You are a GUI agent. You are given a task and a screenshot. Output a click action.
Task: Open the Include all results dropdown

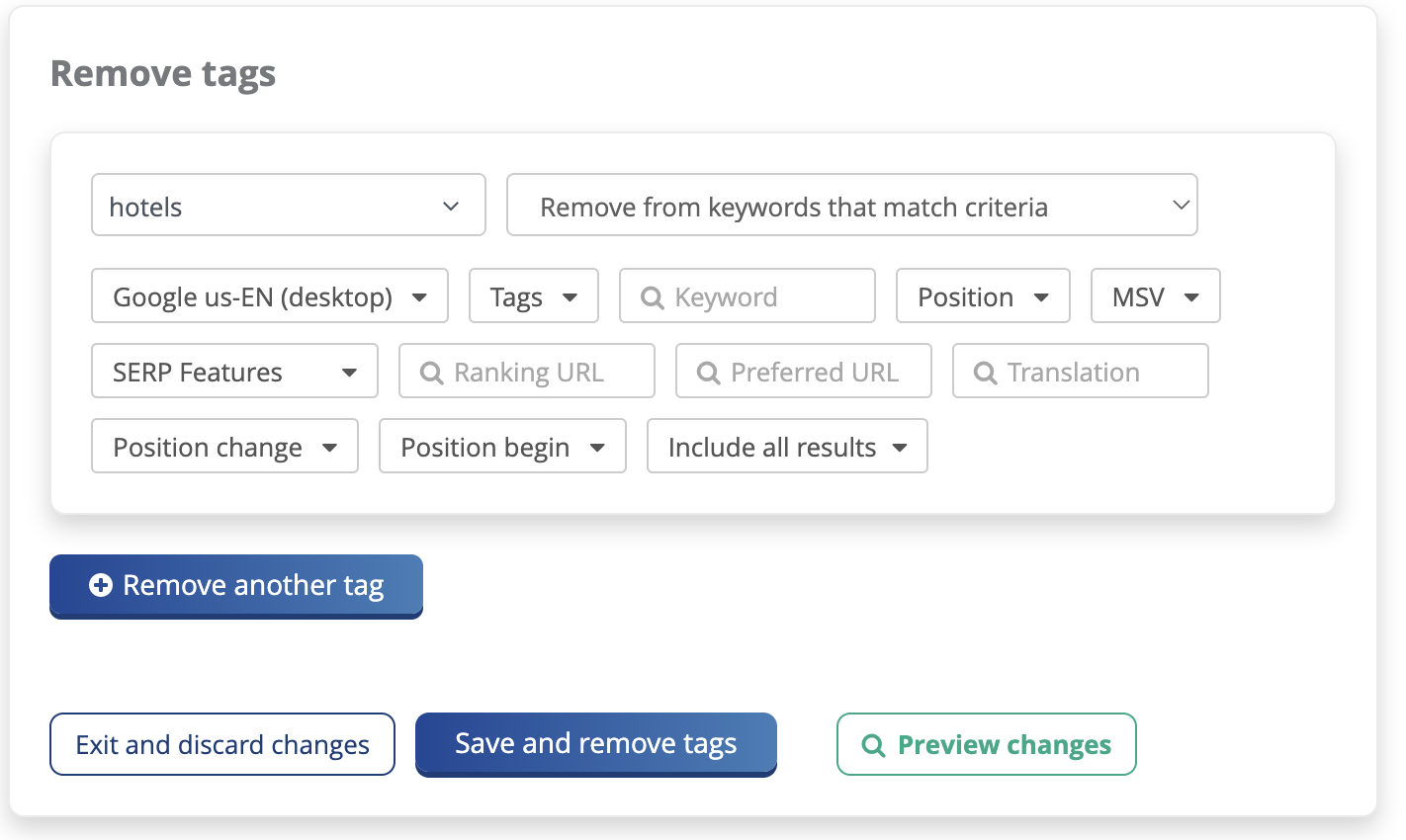(786, 447)
